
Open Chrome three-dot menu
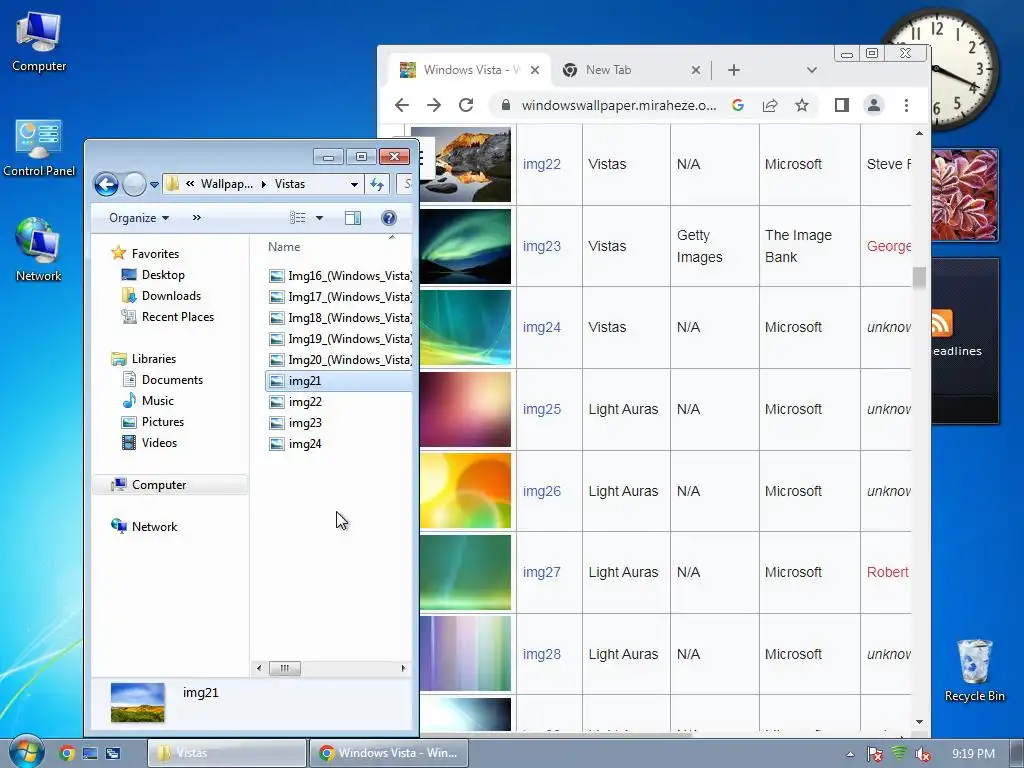906,105
